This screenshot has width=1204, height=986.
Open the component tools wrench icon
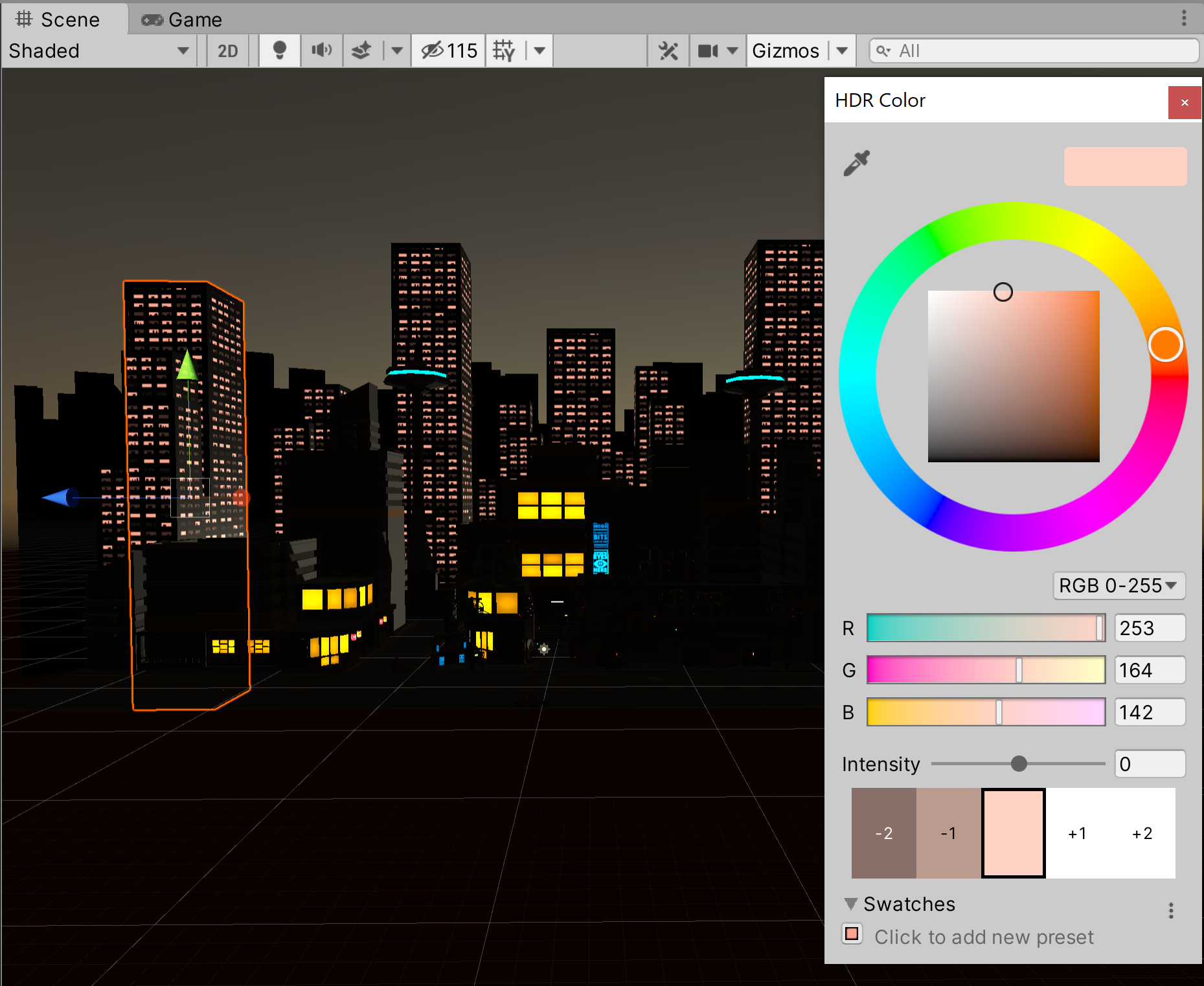point(668,50)
